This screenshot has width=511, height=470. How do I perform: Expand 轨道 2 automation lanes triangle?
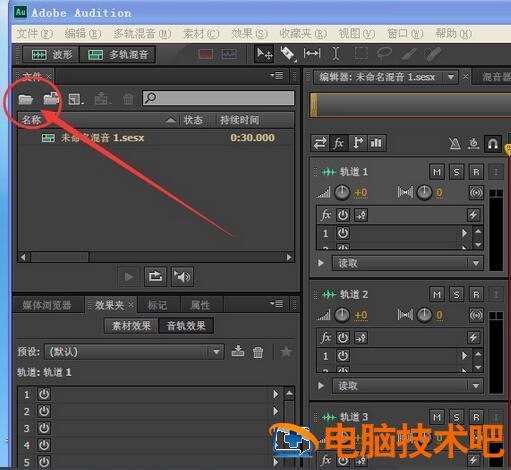pyautogui.click(x=321, y=386)
